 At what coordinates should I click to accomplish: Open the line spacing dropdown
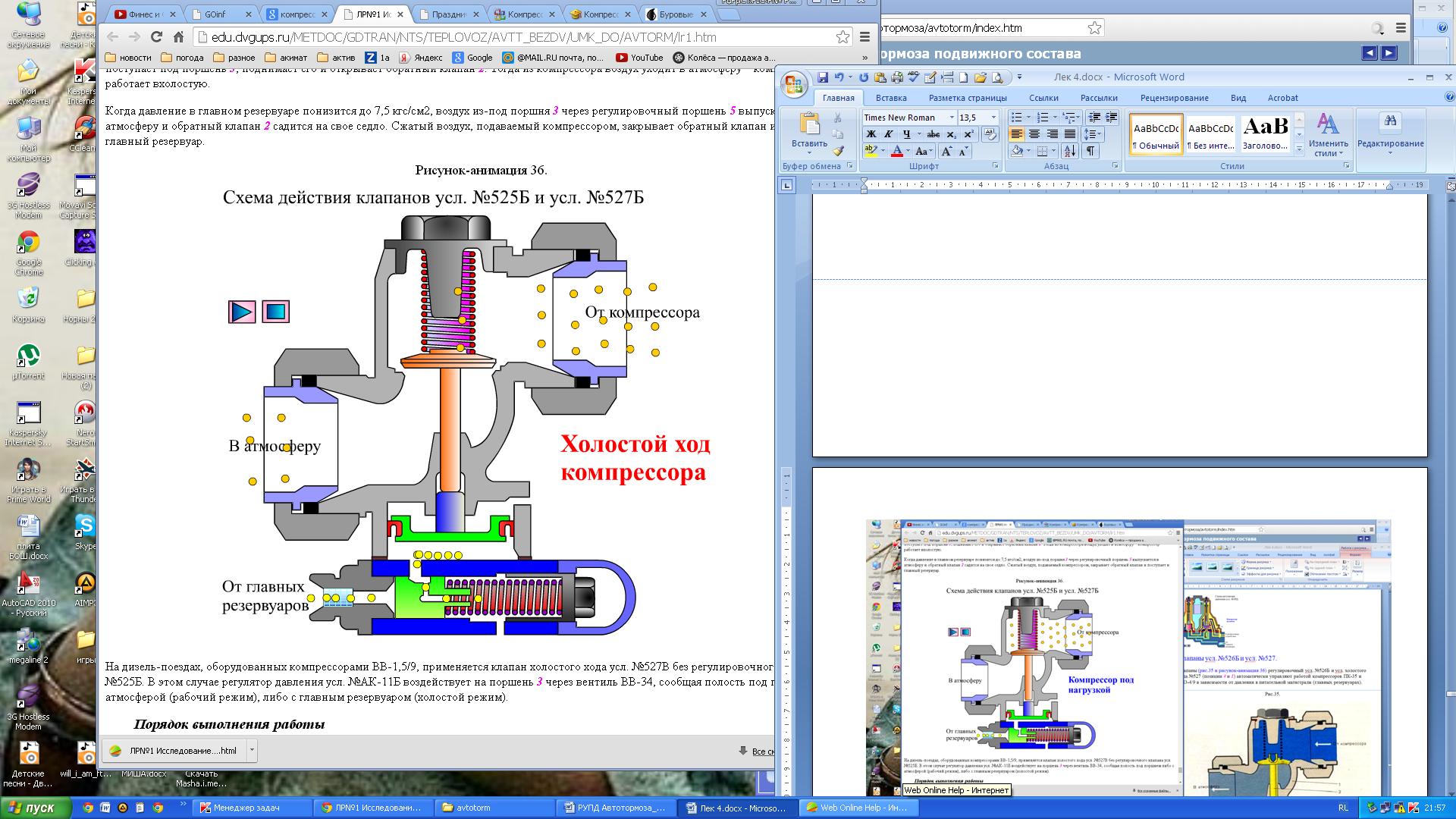point(1094,134)
